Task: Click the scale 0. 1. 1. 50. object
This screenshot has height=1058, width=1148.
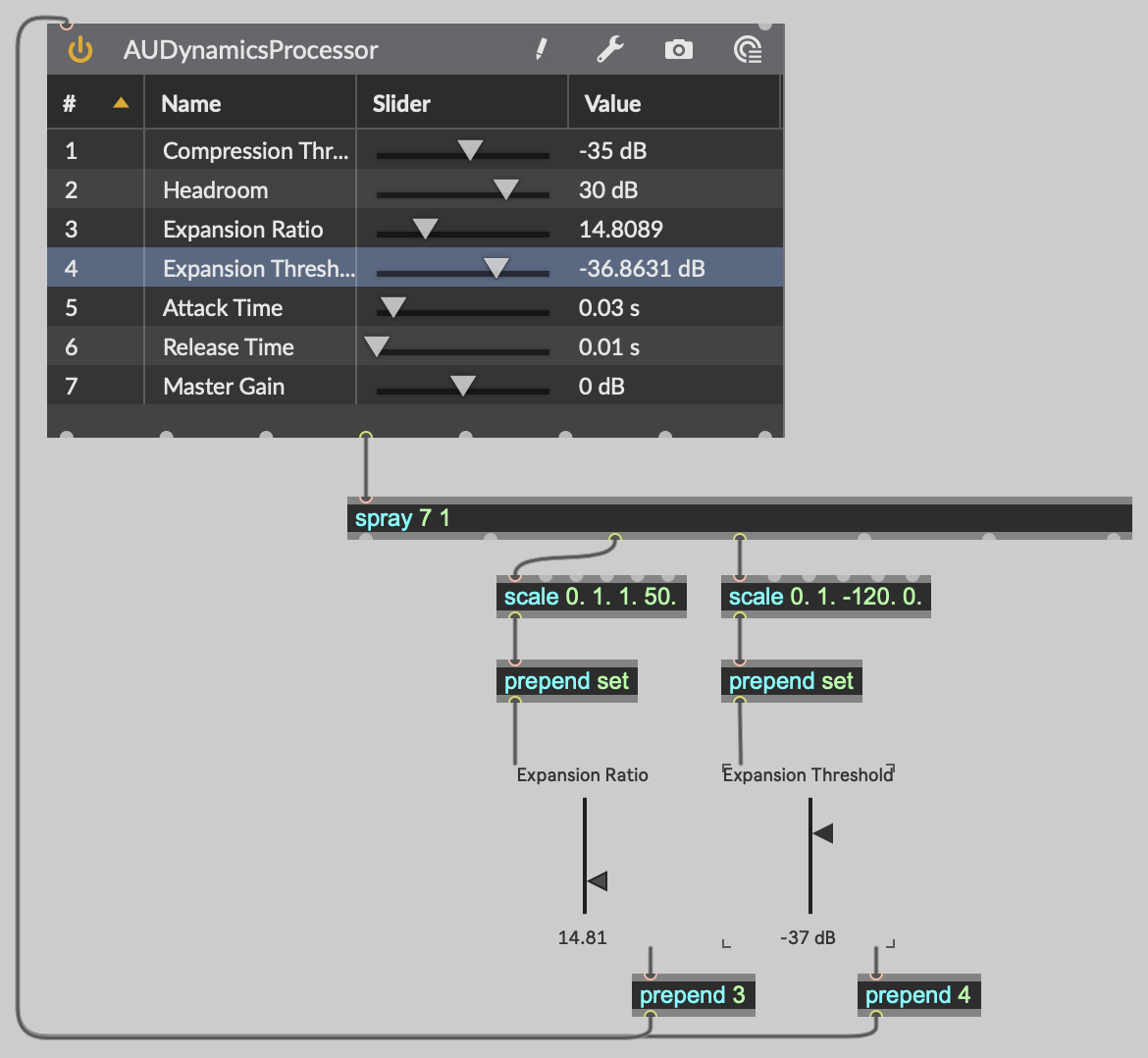Action: (x=590, y=597)
